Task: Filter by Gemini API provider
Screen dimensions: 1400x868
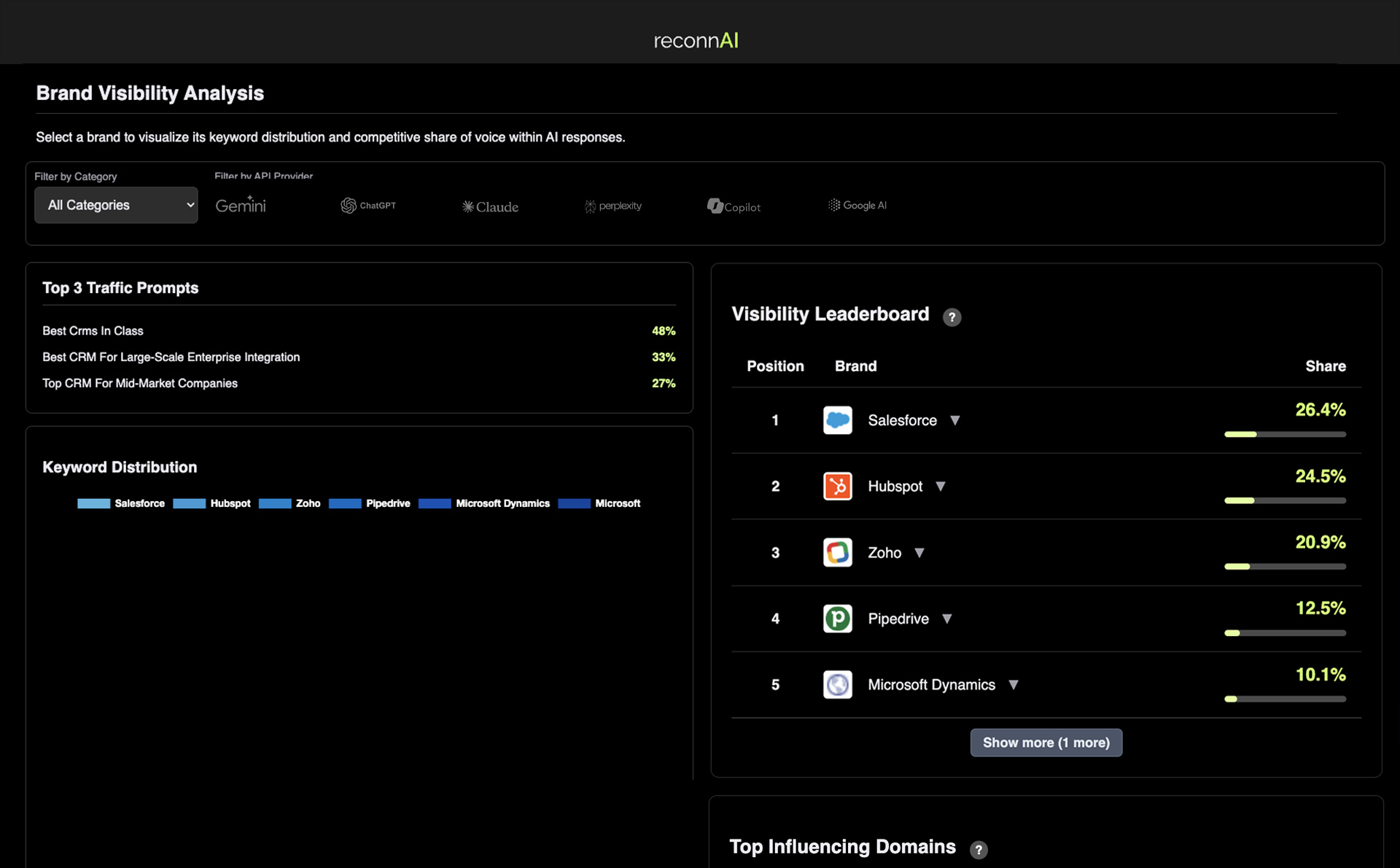Action: point(241,206)
